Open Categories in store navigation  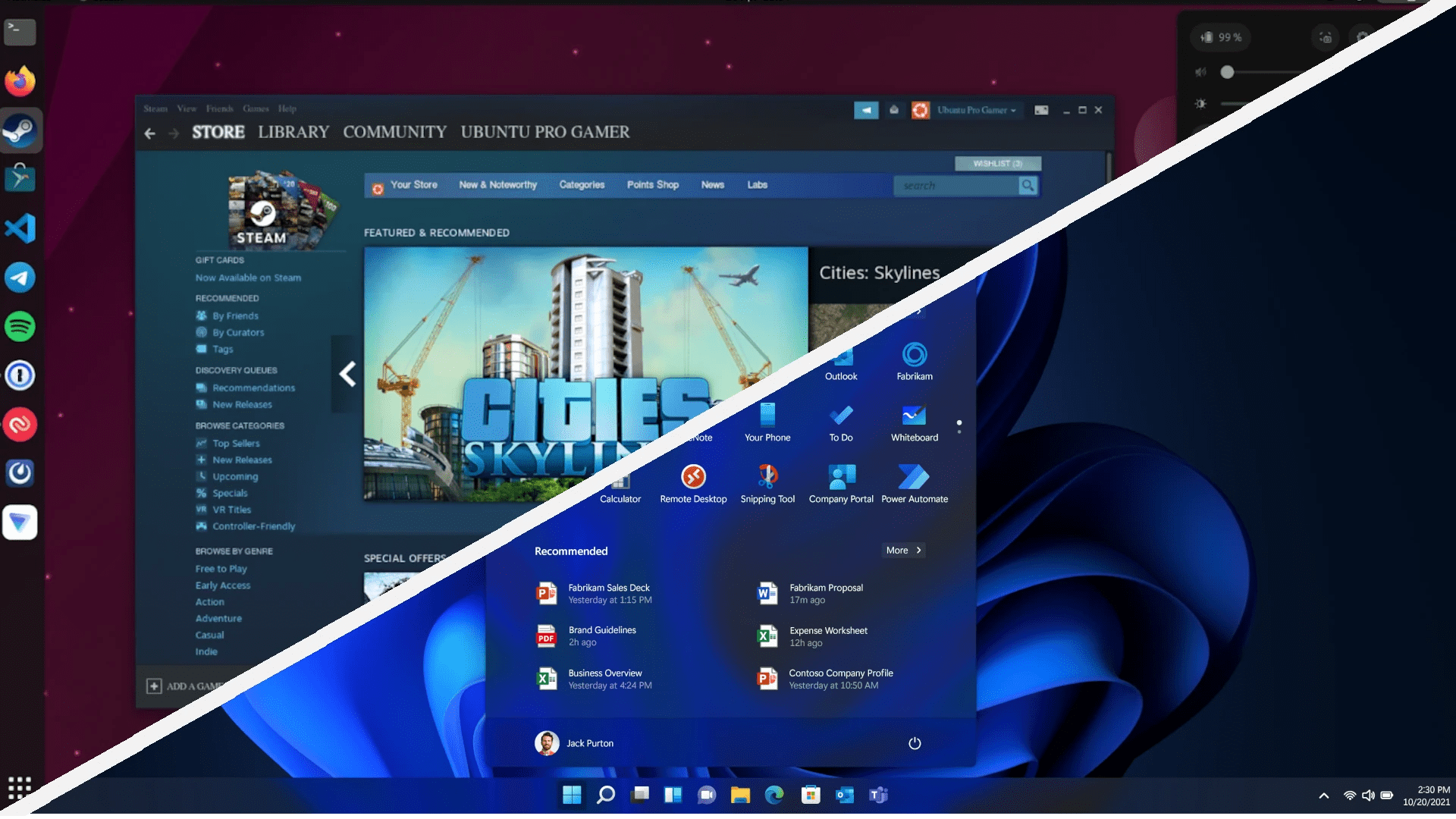(x=582, y=185)
